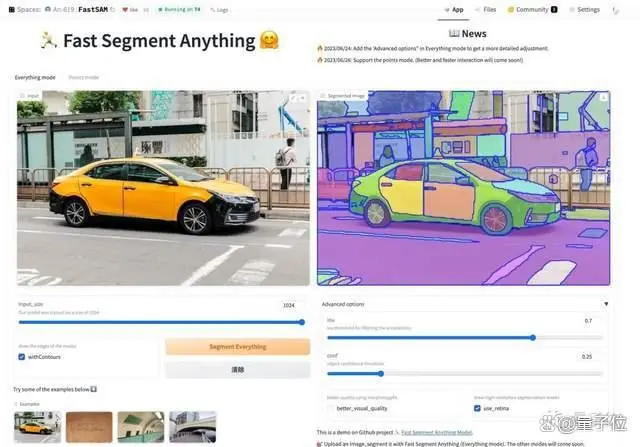Switch to the App tab
640x447 pixels.
point(453,10)
